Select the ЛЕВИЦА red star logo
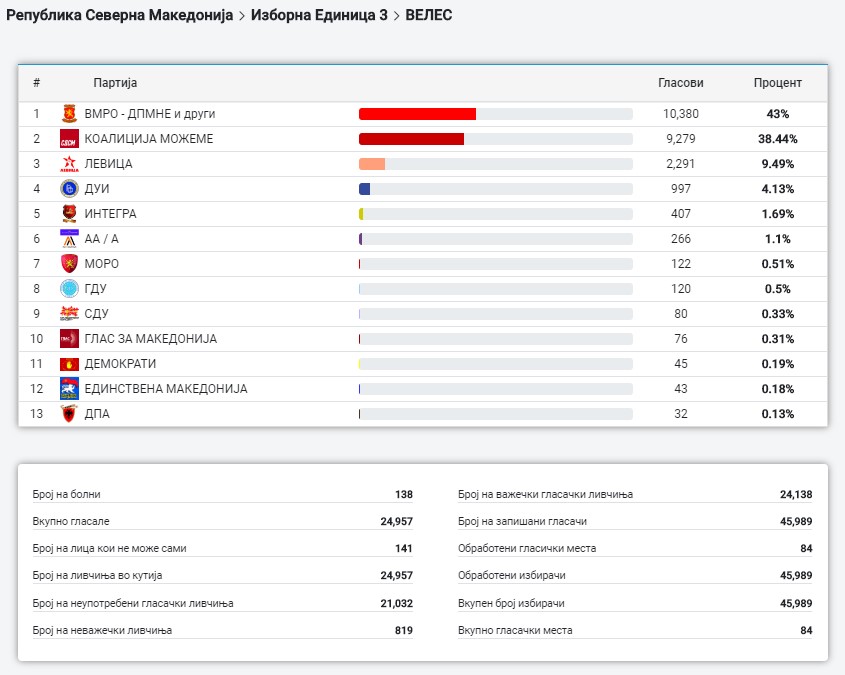845x675 pixels. [69, 164]
